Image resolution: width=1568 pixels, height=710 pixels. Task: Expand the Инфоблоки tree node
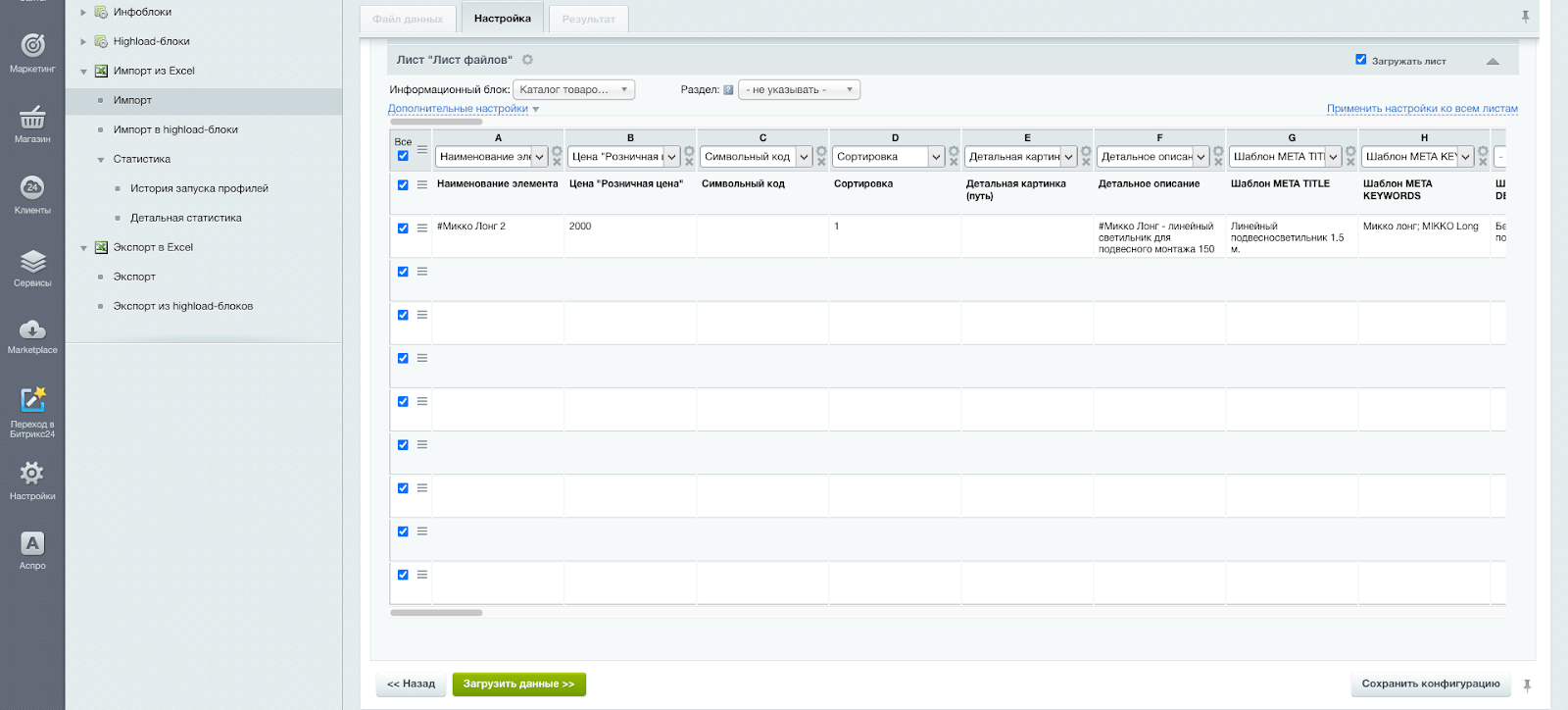point(83,13)
